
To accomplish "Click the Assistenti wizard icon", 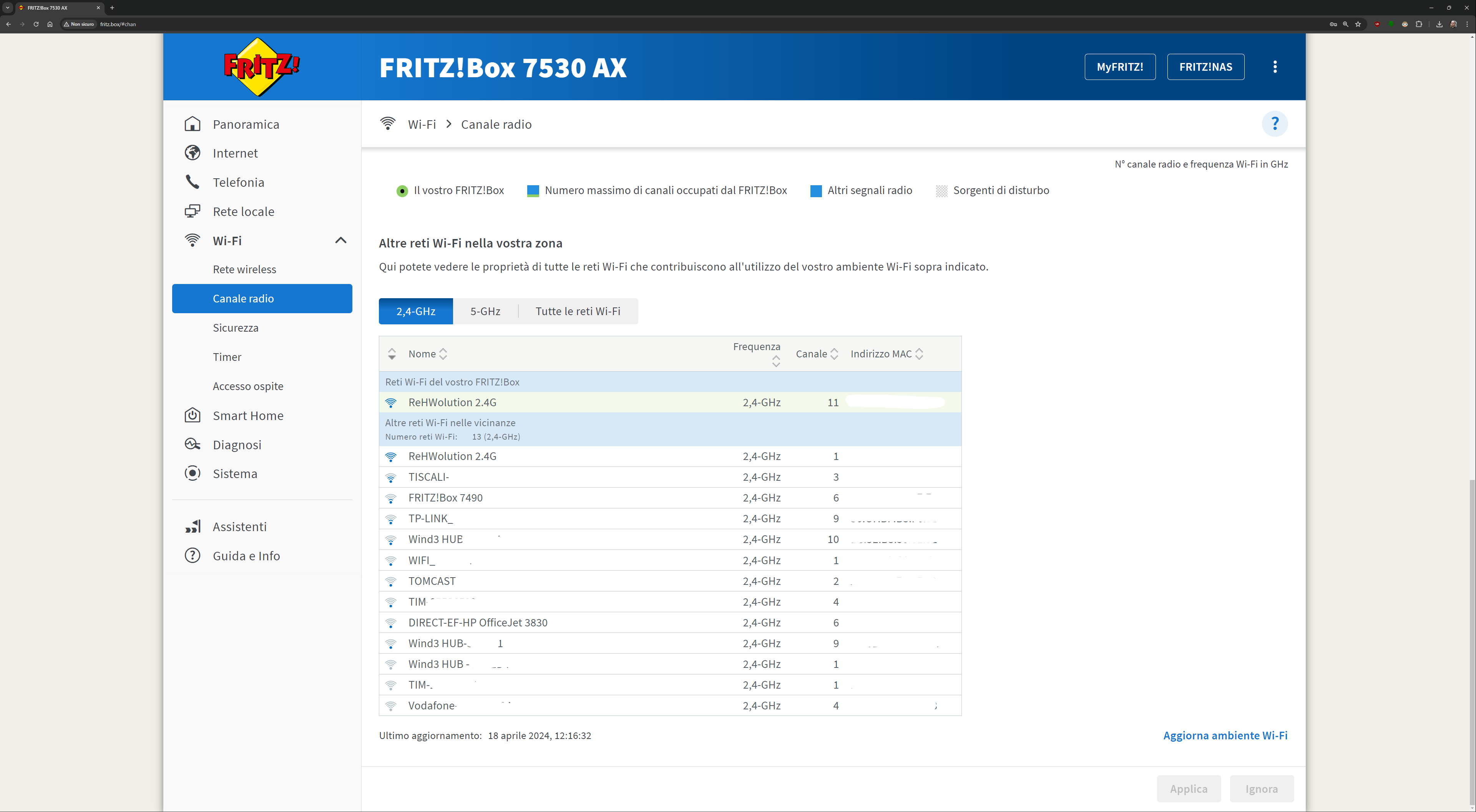I will click(193, 526).
